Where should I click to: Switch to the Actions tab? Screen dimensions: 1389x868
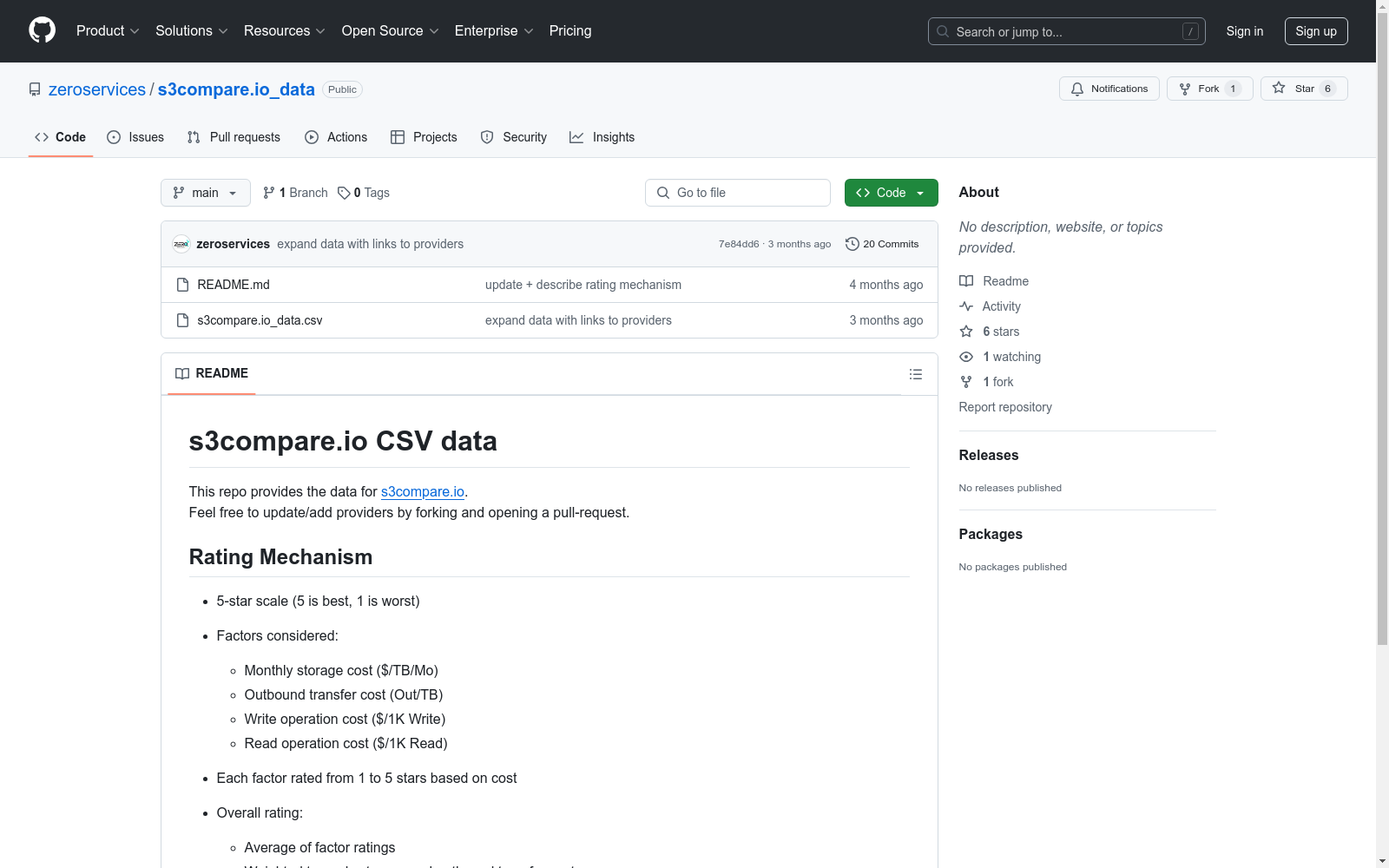click(x=336, y=137)
